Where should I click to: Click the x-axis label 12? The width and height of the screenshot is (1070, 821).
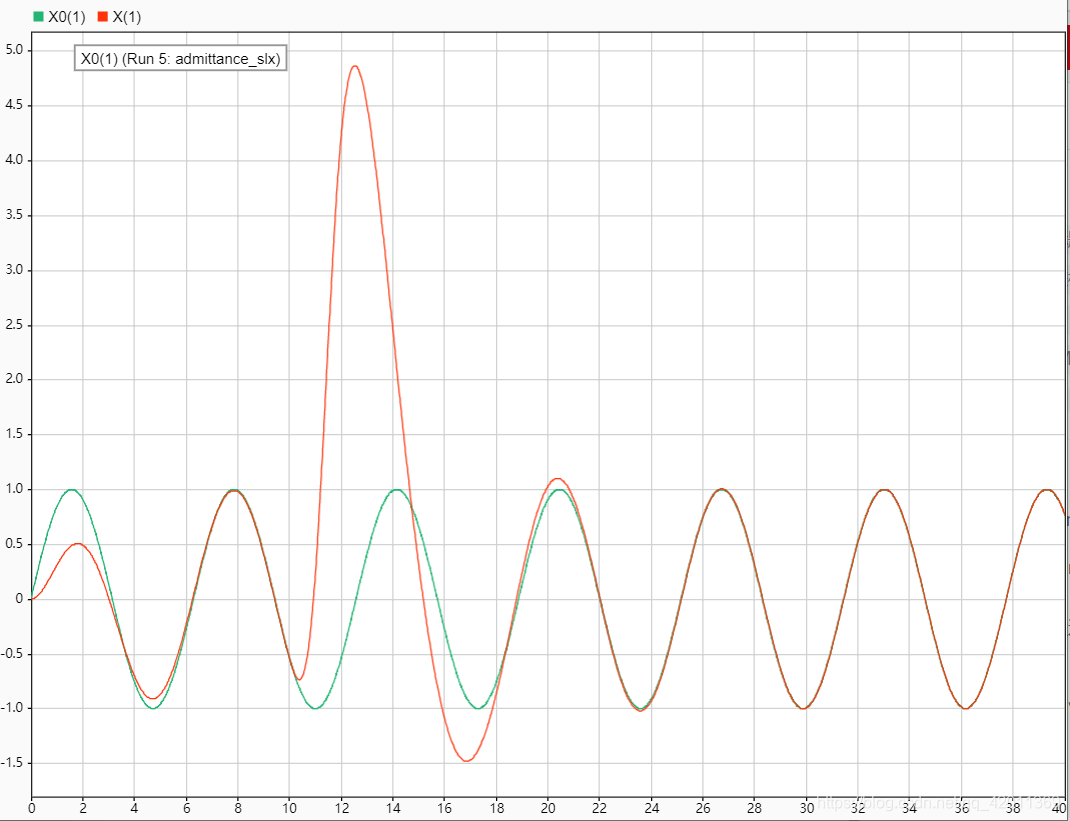click(x=341, y=807)
